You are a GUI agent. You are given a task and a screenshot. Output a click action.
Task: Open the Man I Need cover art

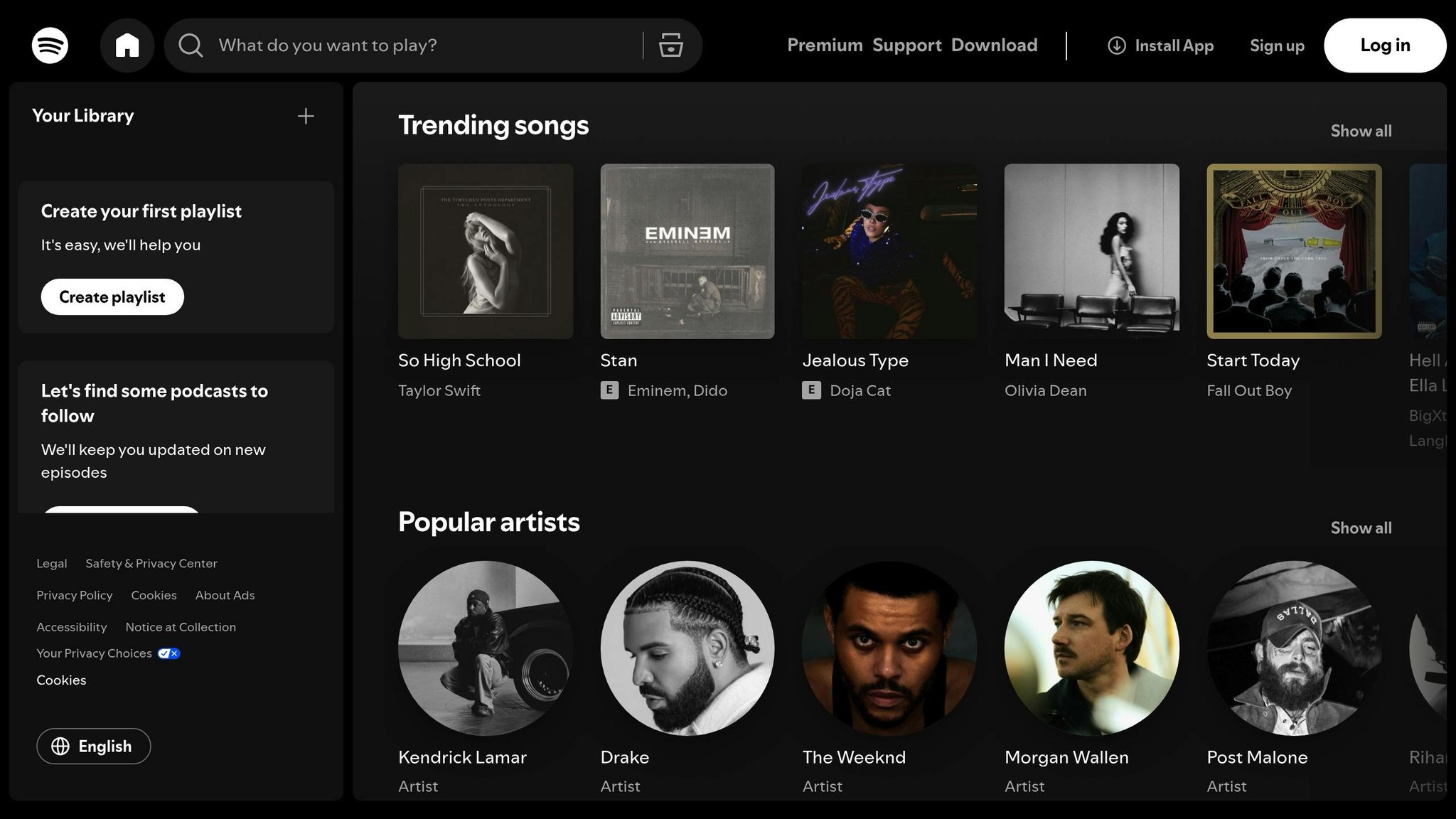(x=1092, y=252)
